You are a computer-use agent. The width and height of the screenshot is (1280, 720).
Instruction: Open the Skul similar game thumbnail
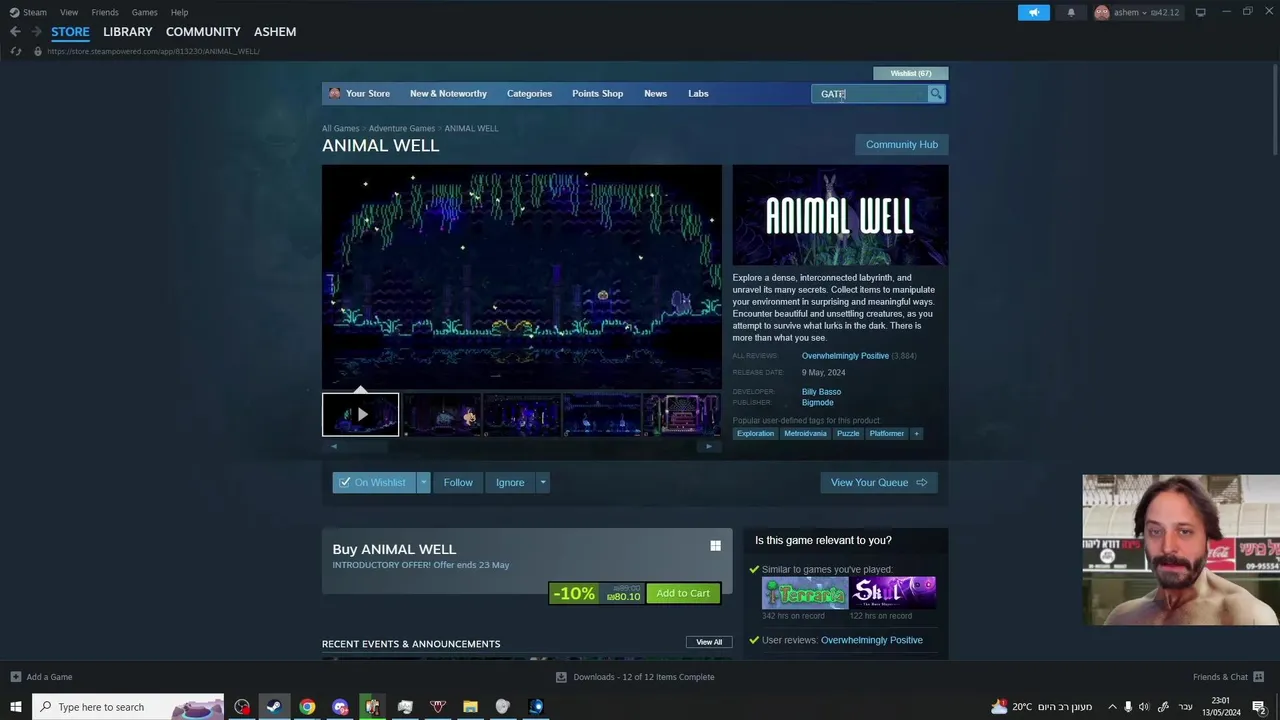[x=893, y=593]
